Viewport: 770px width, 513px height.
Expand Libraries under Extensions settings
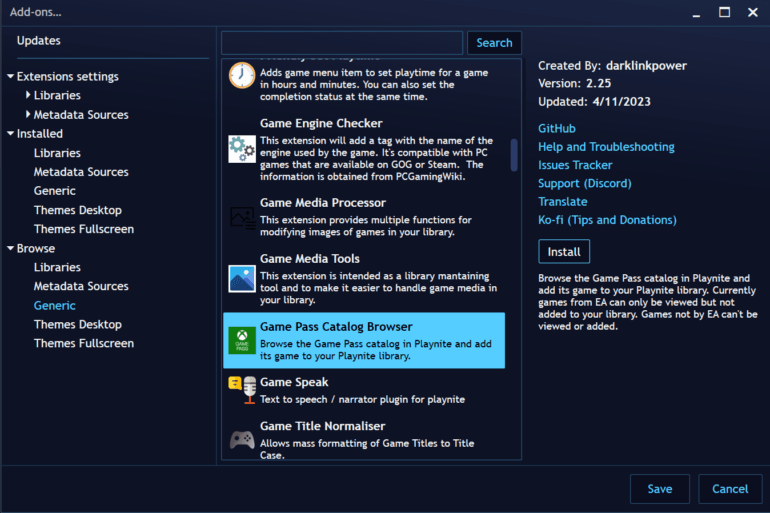[x=28, y=95]
